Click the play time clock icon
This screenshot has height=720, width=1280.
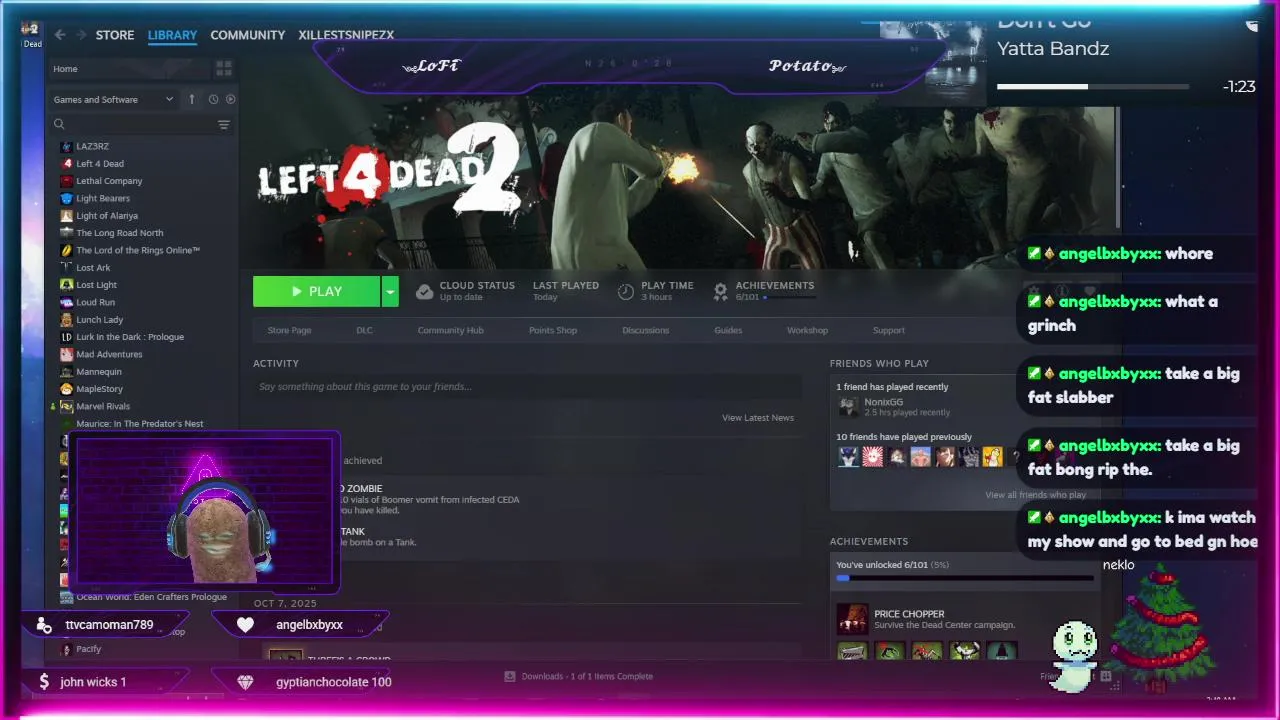625,291
